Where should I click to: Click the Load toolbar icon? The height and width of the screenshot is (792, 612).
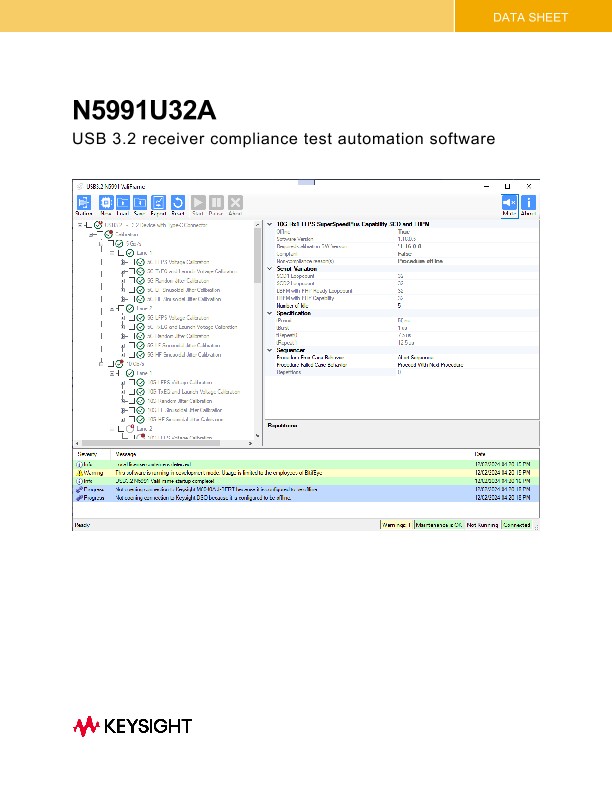123,203
